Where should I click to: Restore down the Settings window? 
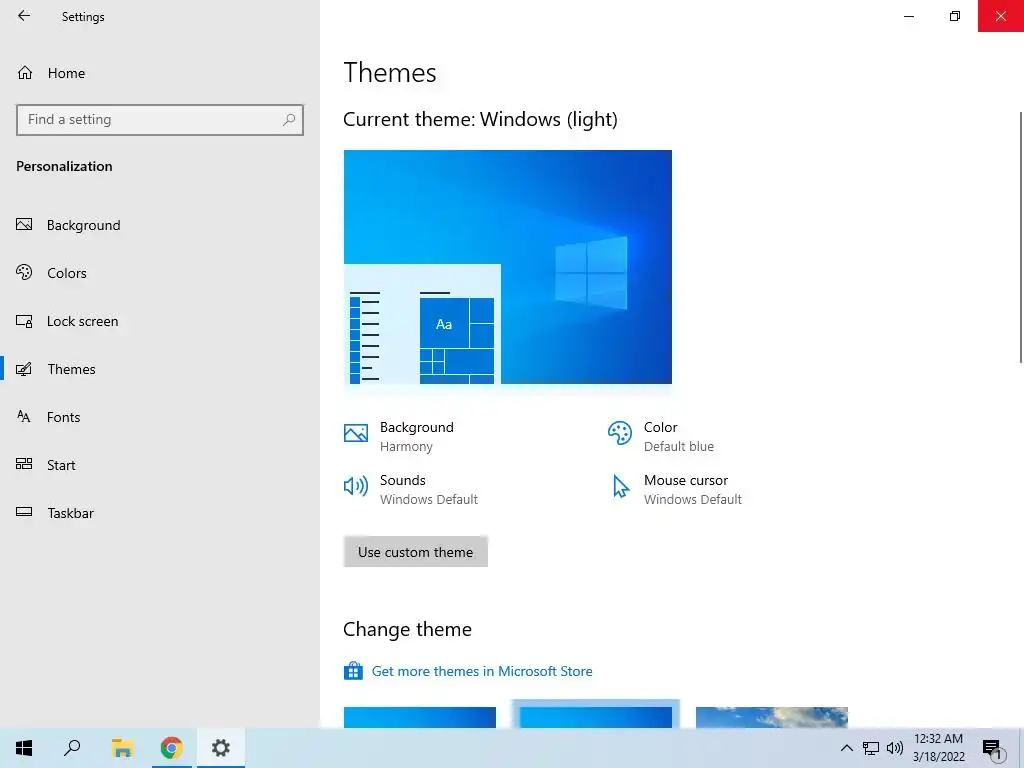(955, 16)
